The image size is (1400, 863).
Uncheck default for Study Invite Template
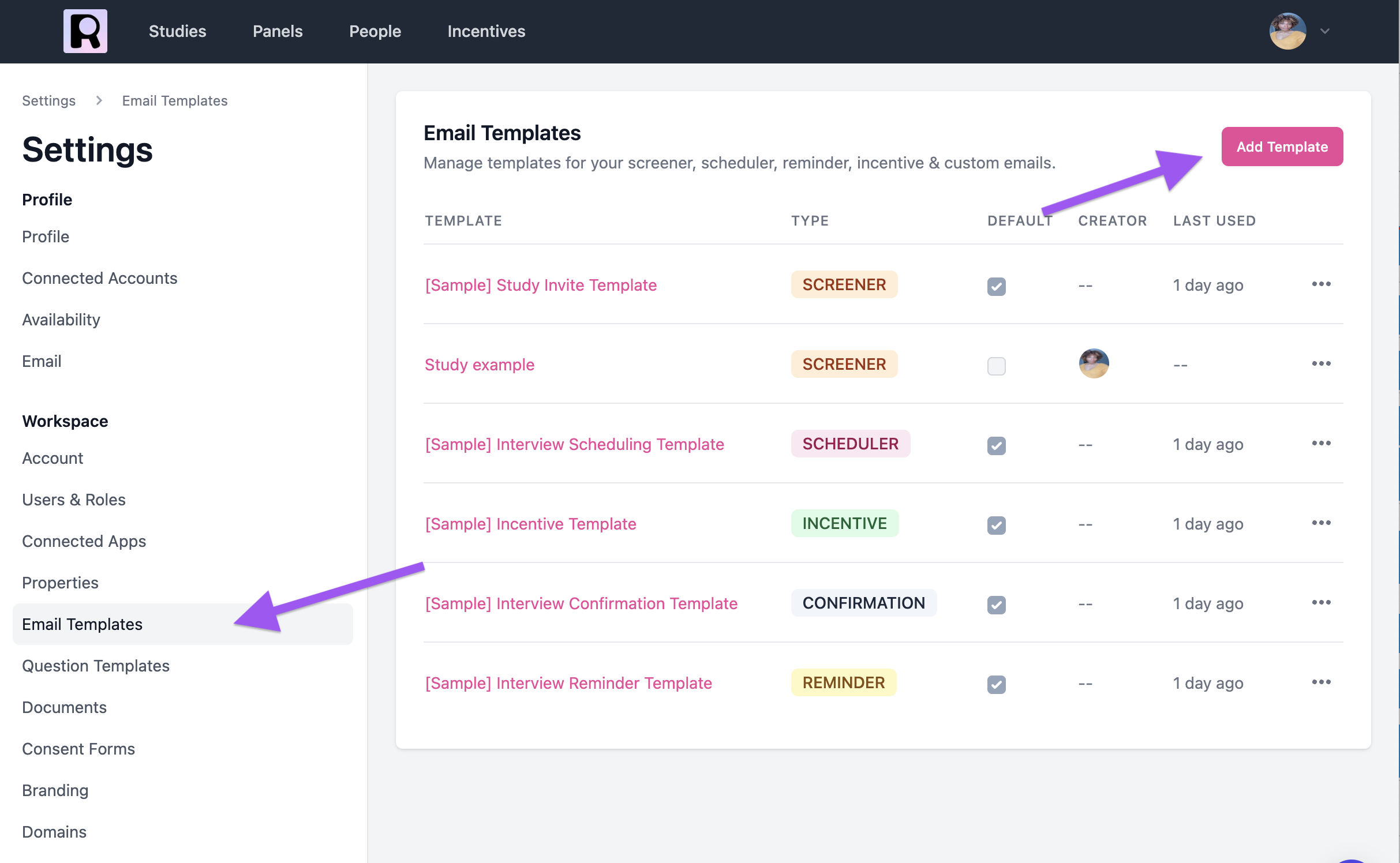pyautogui.click(x=997, y=287)
